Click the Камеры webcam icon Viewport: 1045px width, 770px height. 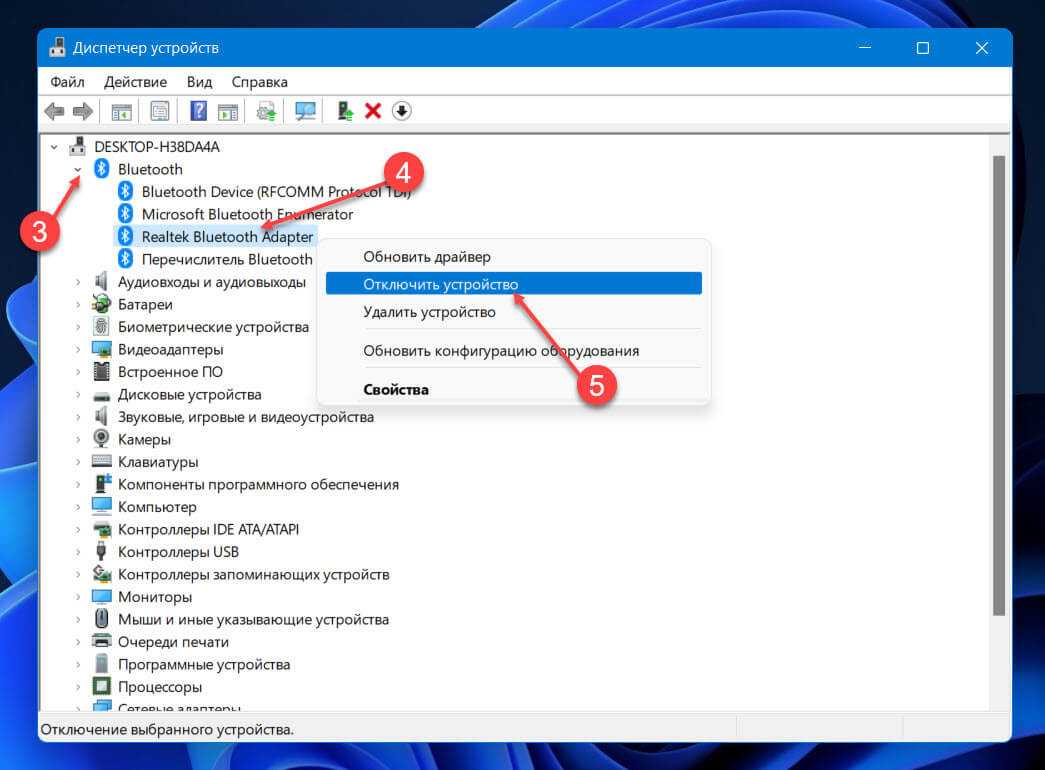coord(101,439)
